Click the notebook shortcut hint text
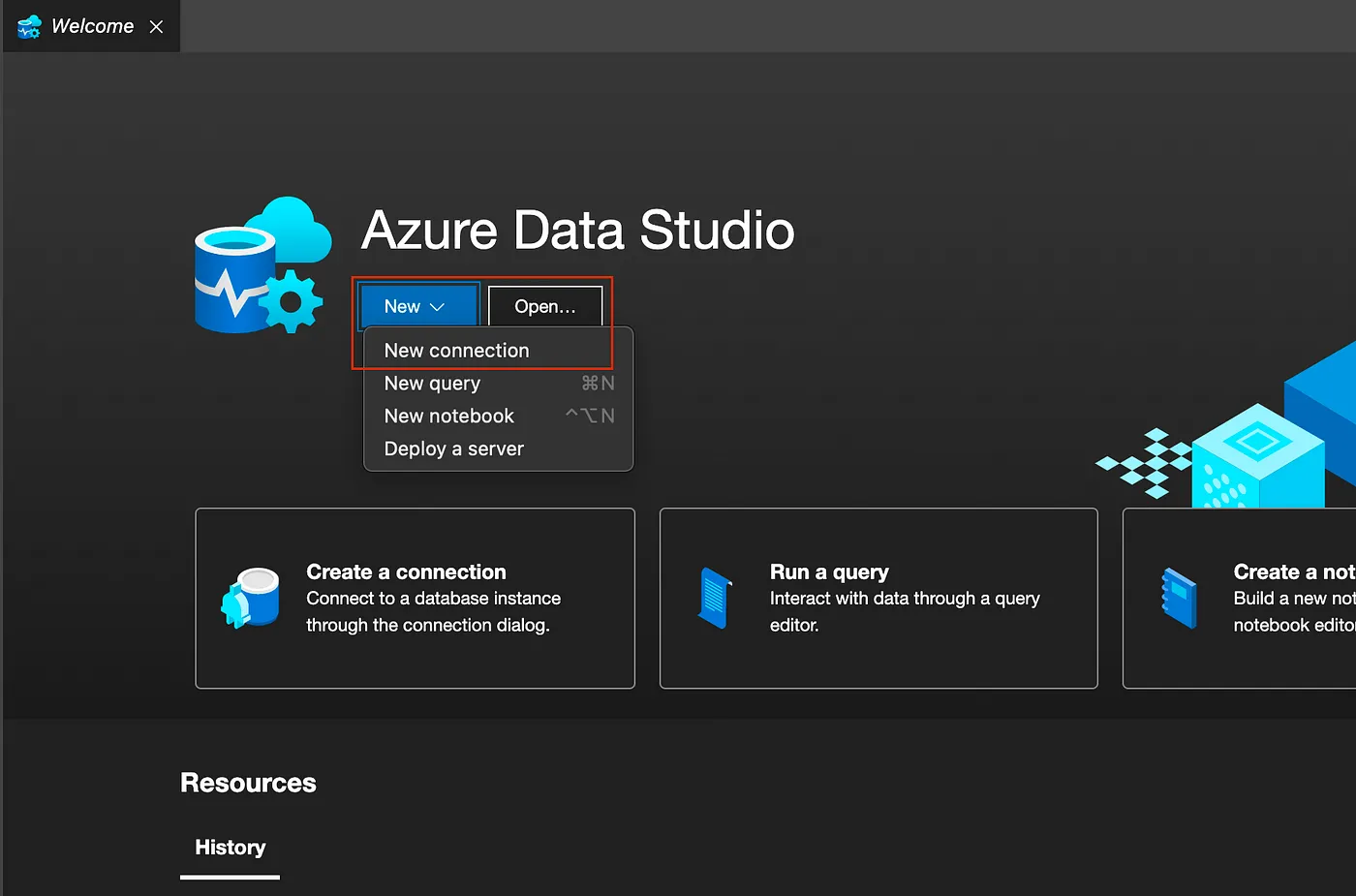Viewport: 1356px width, 896px height. 590,416
